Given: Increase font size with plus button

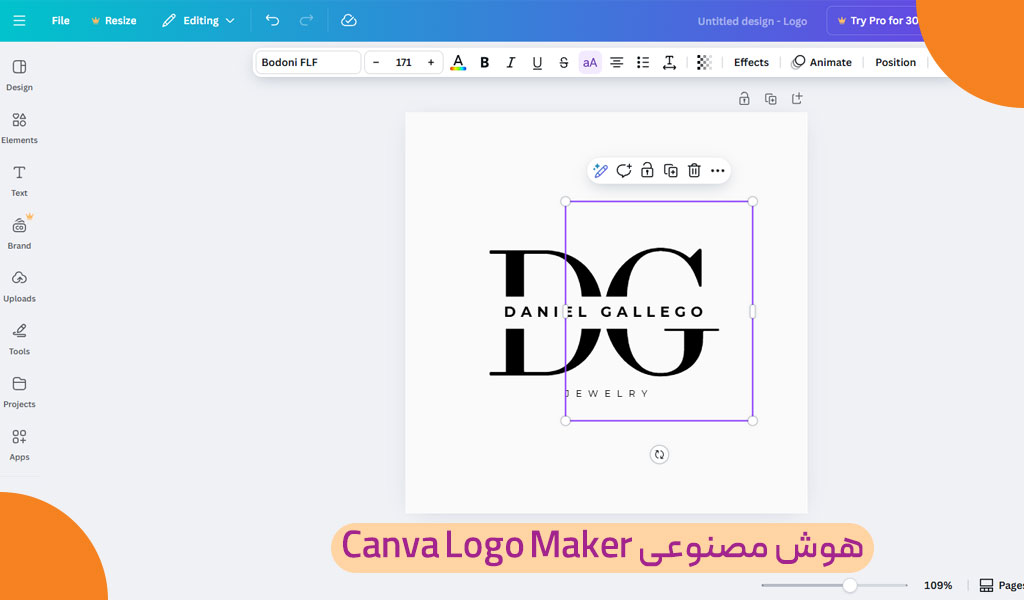Looking at the screenshot, I should tap(431, 62).
